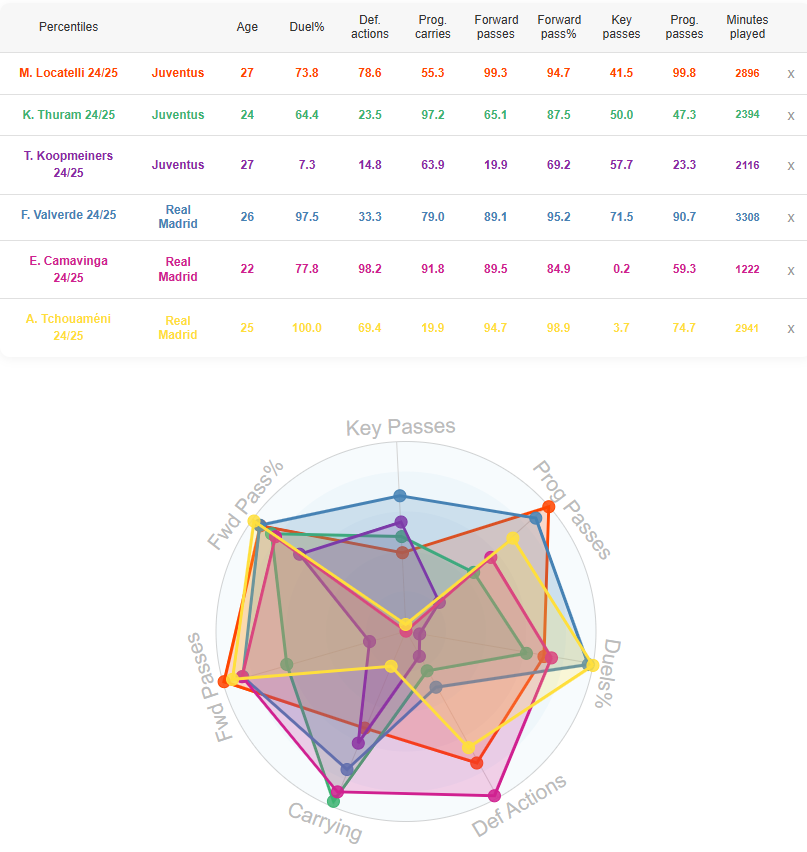Click the Percentiles header label
This screenshot has height=852, width=807.
tap(68, 27)
